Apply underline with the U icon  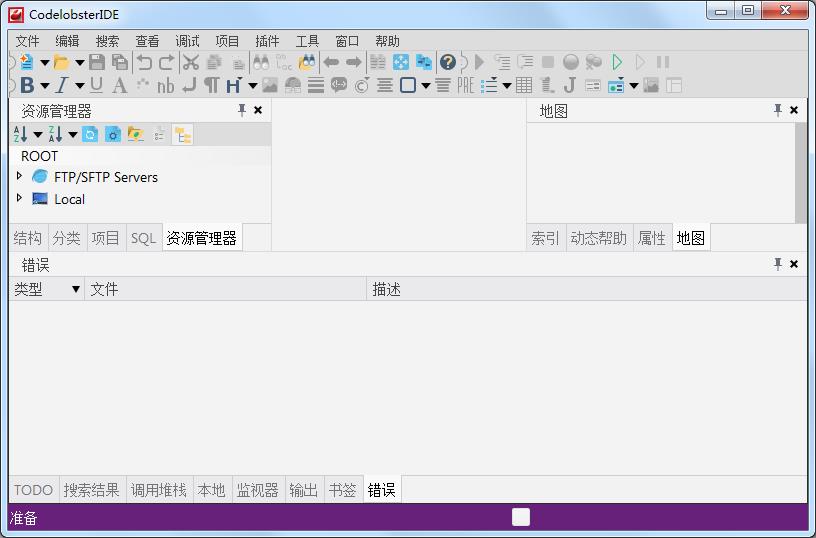tap(96, 85)
